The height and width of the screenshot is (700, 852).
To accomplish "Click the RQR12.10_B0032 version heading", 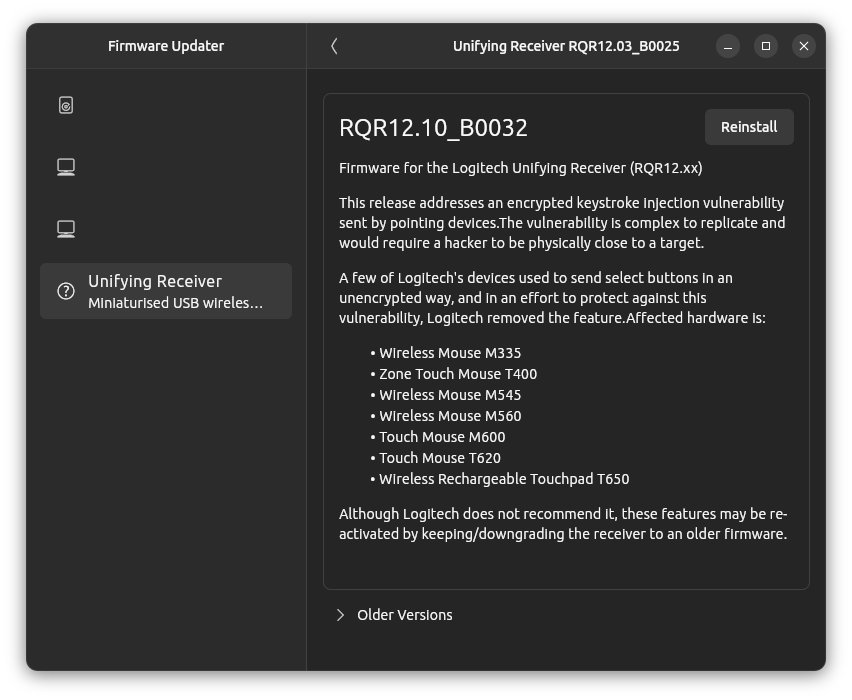I will pyautogui.click(x=433, y=128).
